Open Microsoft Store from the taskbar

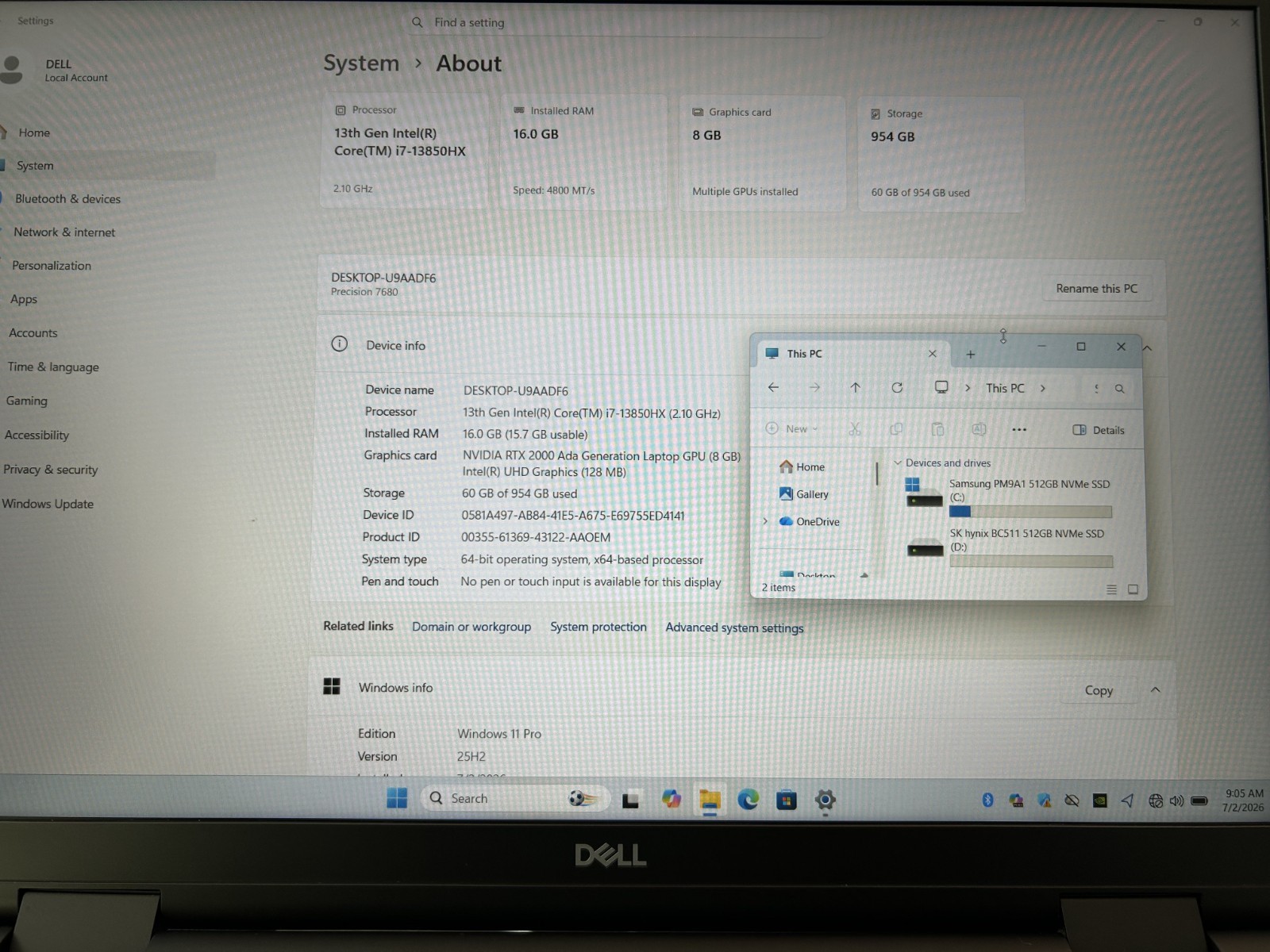tap(786, 800)
